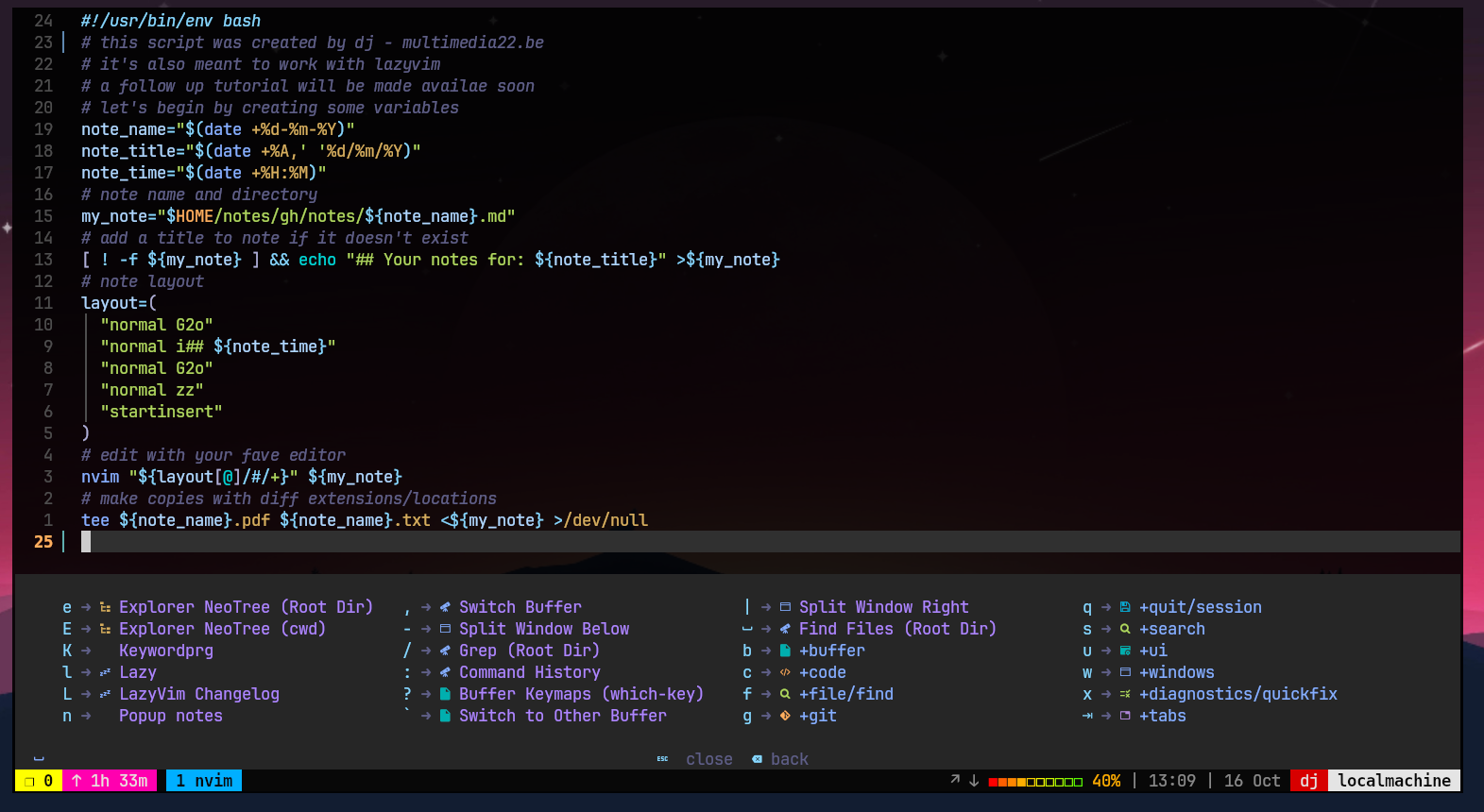This screenshot has height=812, width=1484.
Task: Click the '"normal i## ${note_time}"' line
Action: (x=218, y=347)
